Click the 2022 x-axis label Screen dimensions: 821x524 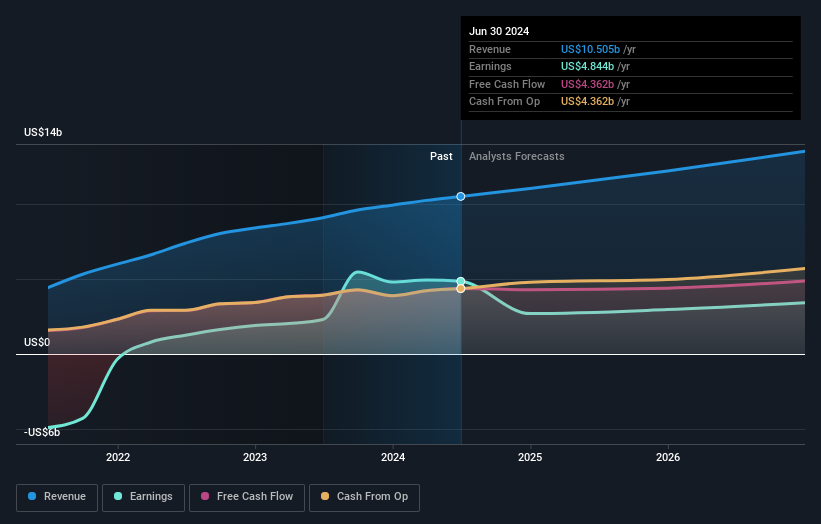(x=118, y=457)
